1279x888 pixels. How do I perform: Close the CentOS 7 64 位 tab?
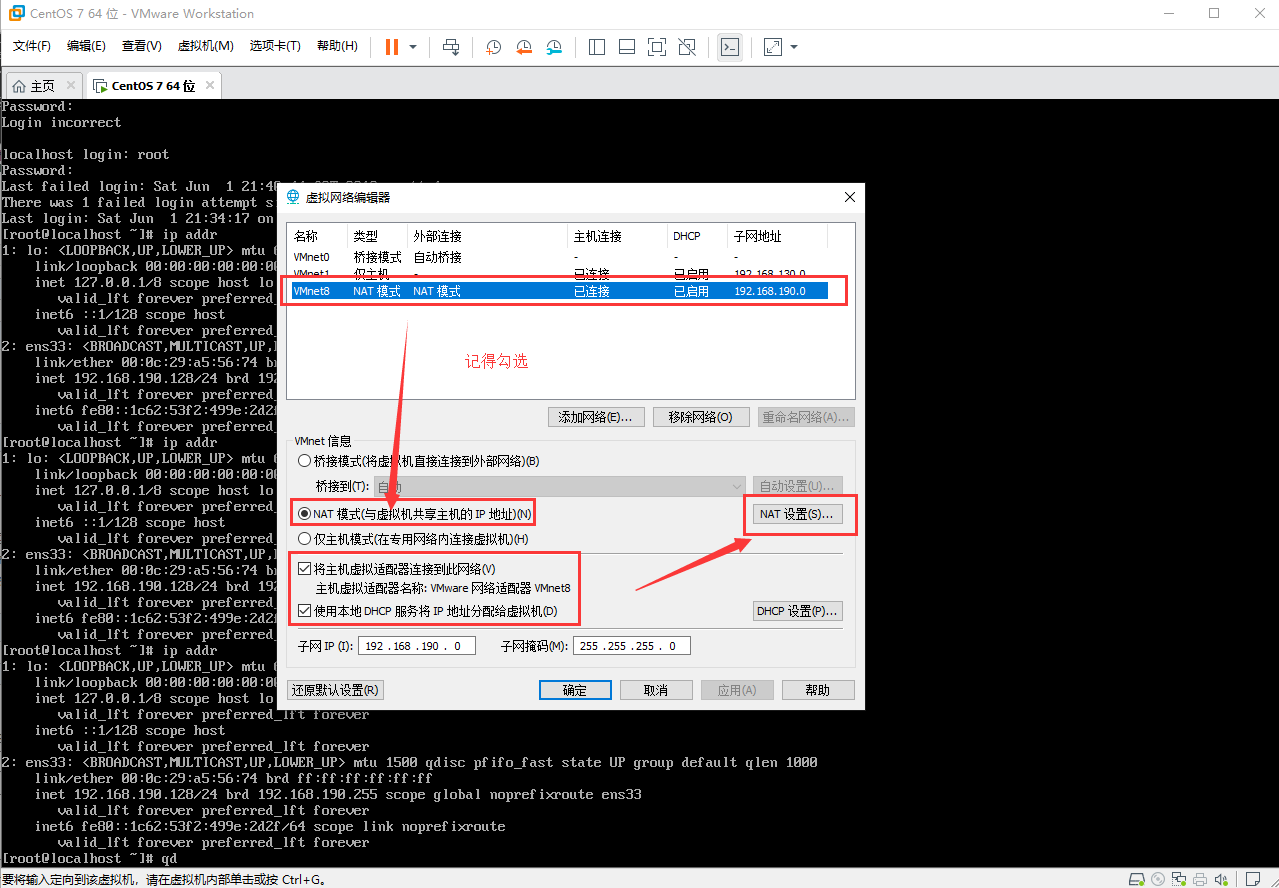(x=210, y=86)
